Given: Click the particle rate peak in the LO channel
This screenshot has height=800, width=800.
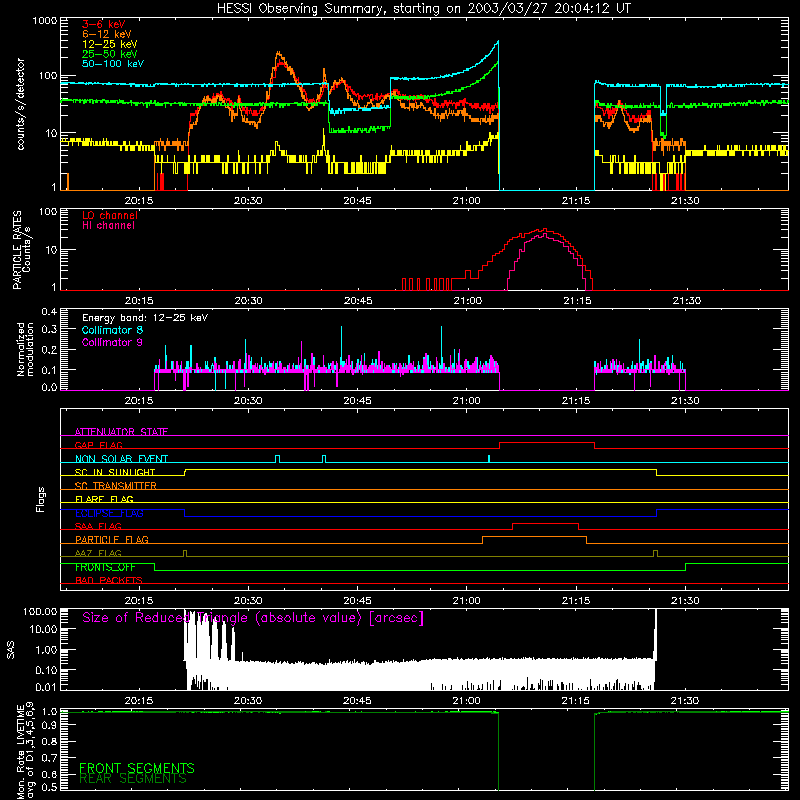Looking at the screenshot, I should click(x=544, y=230).
